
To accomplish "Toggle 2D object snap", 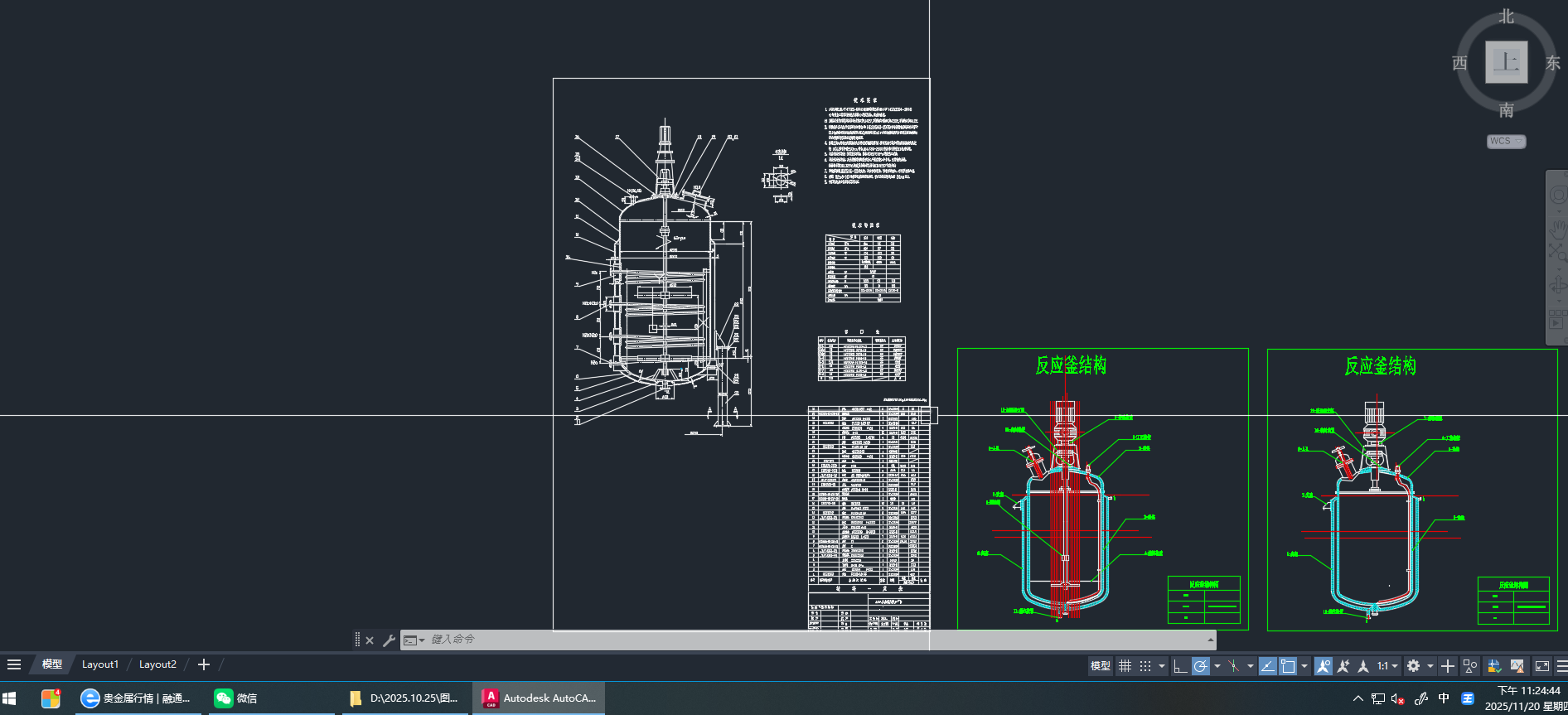I will (x=1288, y=666).
